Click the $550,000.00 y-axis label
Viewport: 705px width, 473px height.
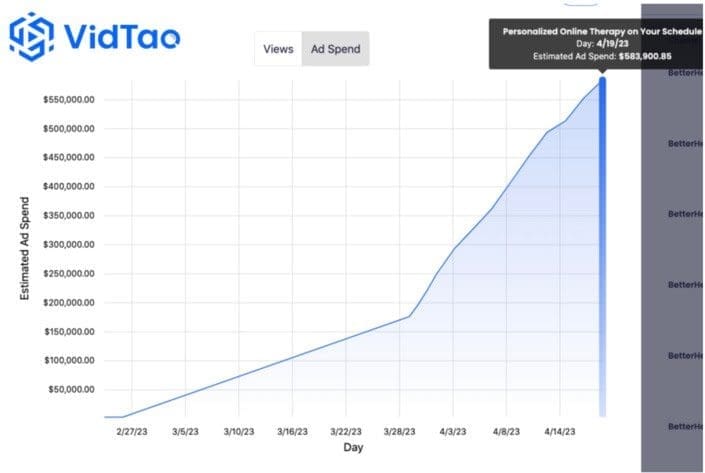69,100
